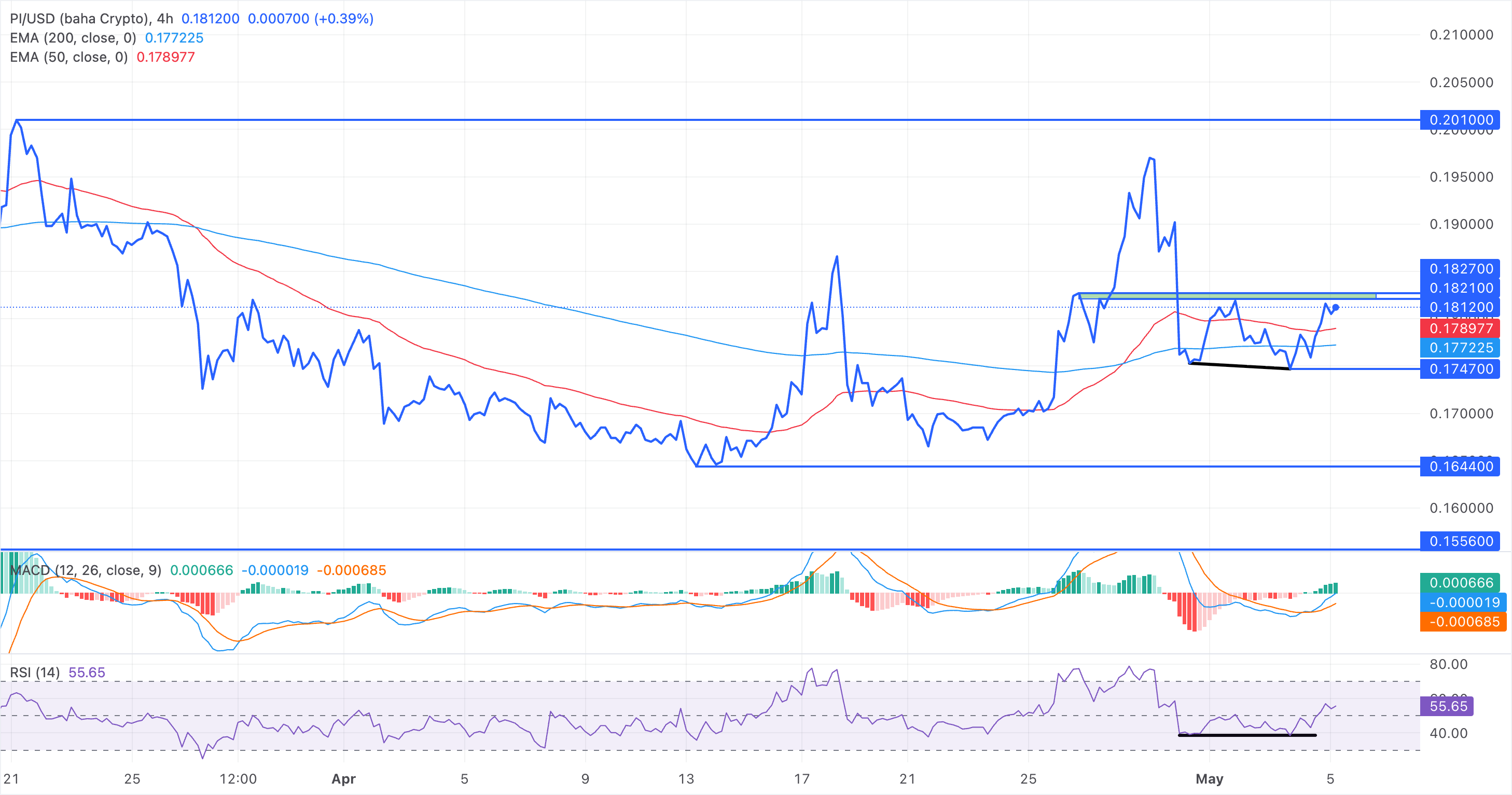The width and height of the screenshot is (1512, 795).
Task: Click the MACD signal value -0.000685 in the legend
Action: (352, 571)
